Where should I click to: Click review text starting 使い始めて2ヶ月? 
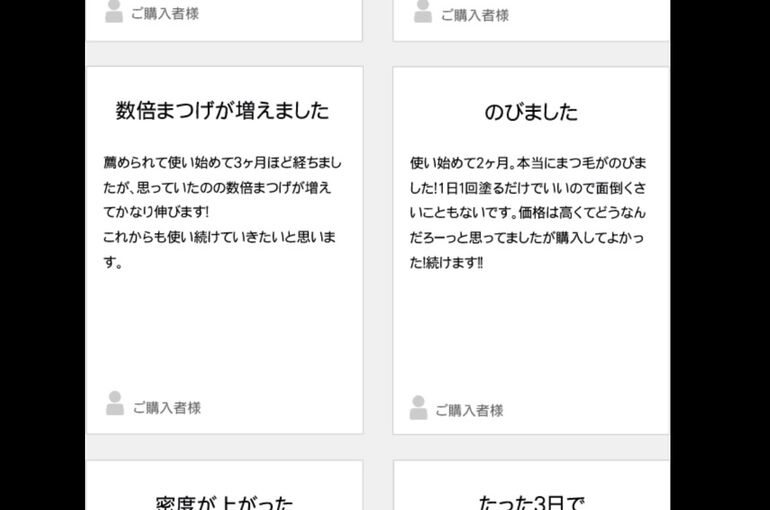[528, 212]
